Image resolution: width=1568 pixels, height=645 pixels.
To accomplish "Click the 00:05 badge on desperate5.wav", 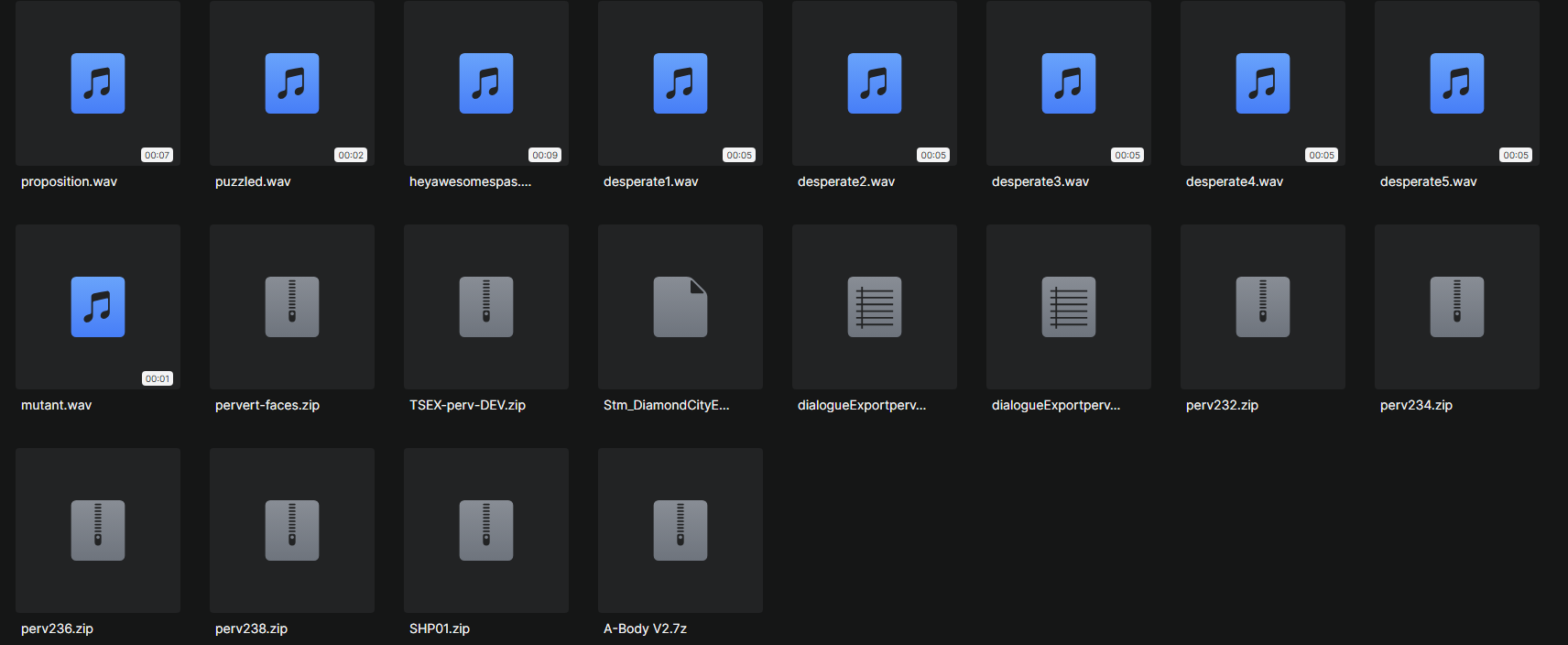I will 1517,155.
